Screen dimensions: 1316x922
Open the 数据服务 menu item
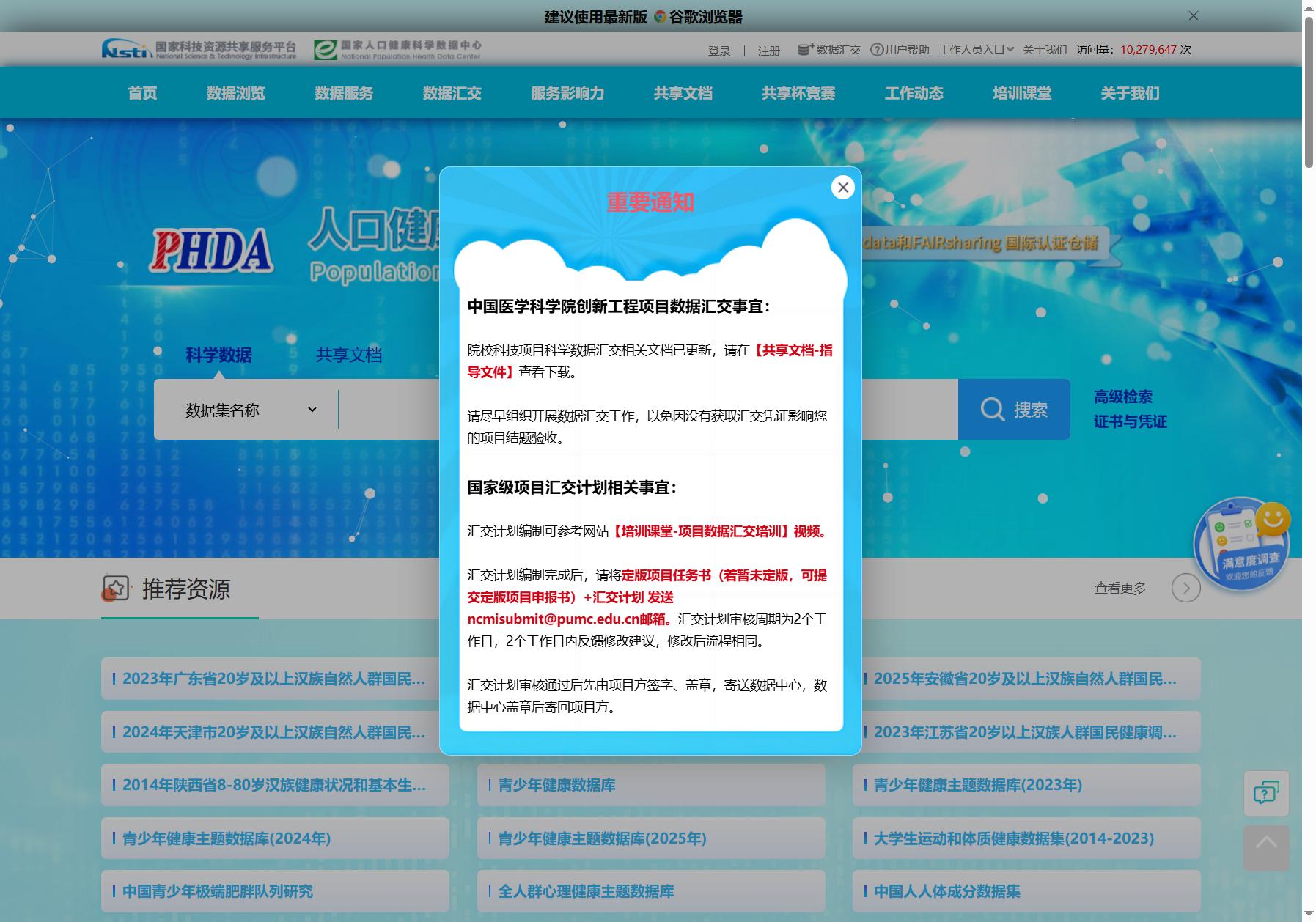tap(344, 93)
